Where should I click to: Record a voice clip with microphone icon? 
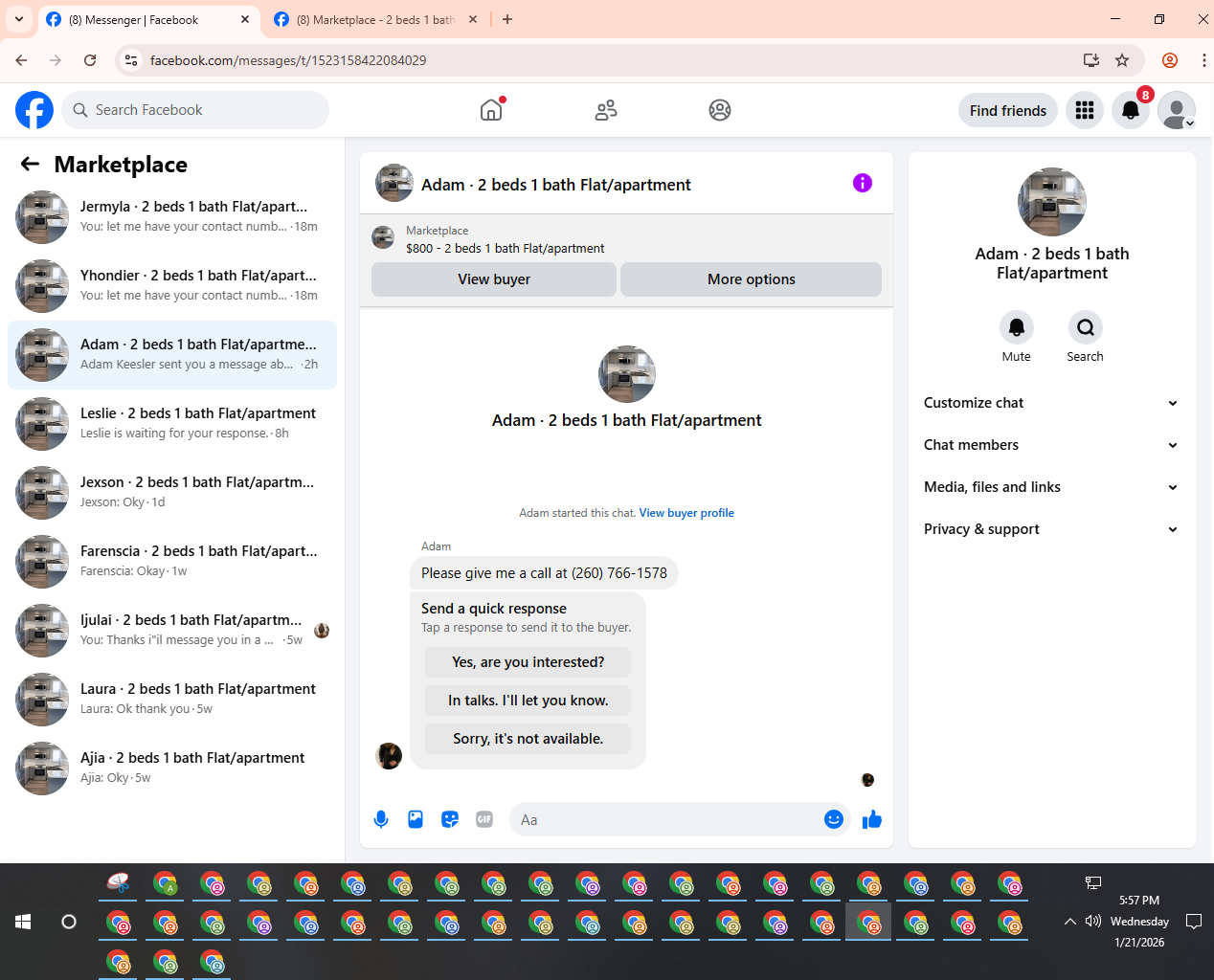click(381, 819)
